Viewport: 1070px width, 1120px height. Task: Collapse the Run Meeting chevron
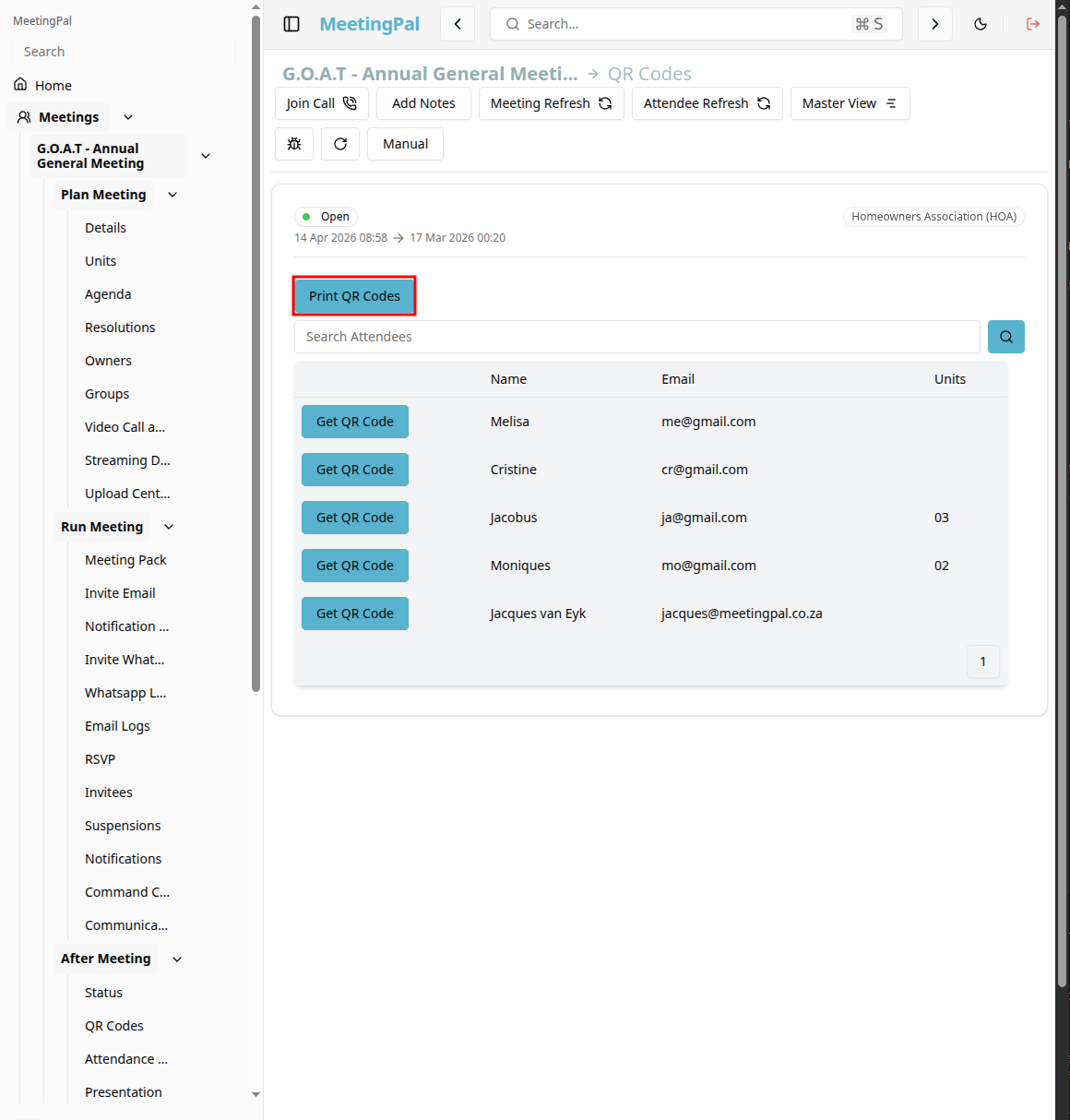pos(169,527)
